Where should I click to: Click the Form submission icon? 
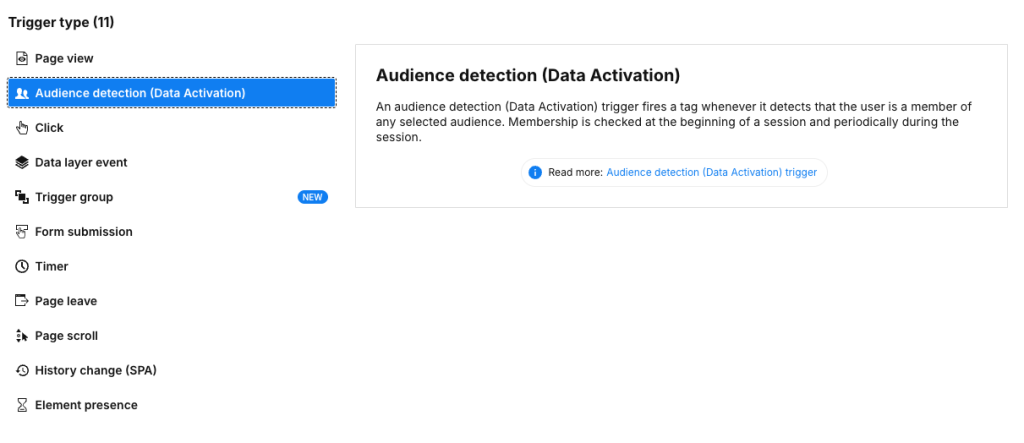click(x=22, y=232)
